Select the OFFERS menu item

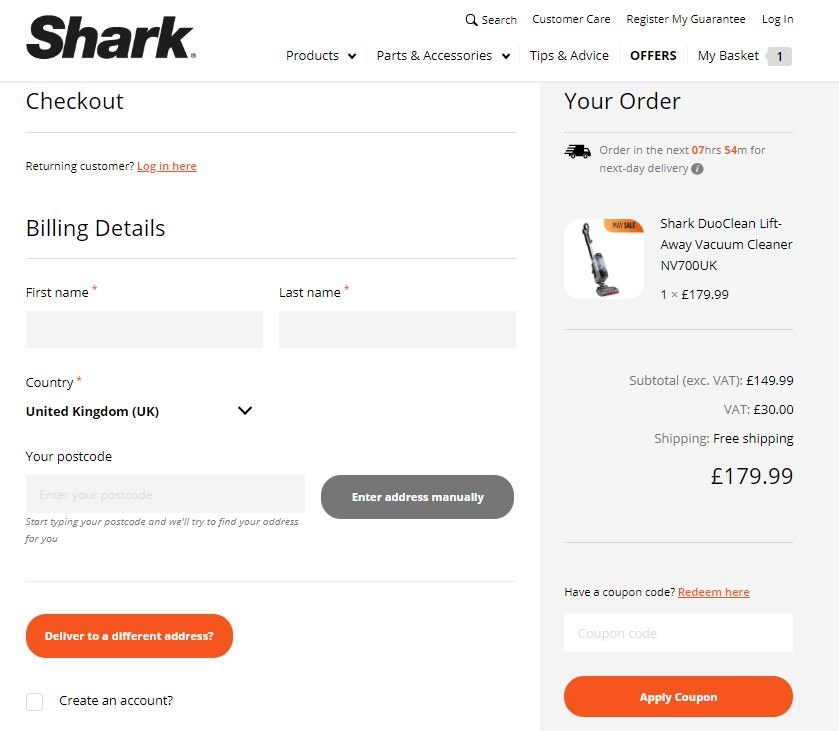click(x=653, y=56)
